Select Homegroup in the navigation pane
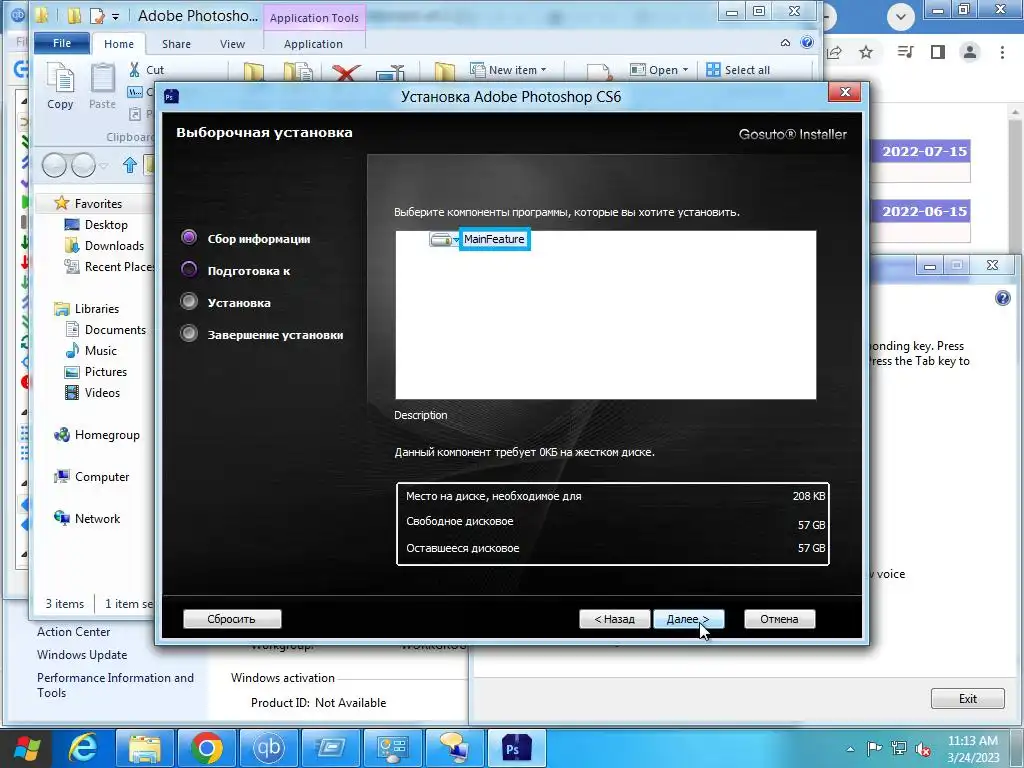Screen dimensions: 1024x768 [107, 435]
